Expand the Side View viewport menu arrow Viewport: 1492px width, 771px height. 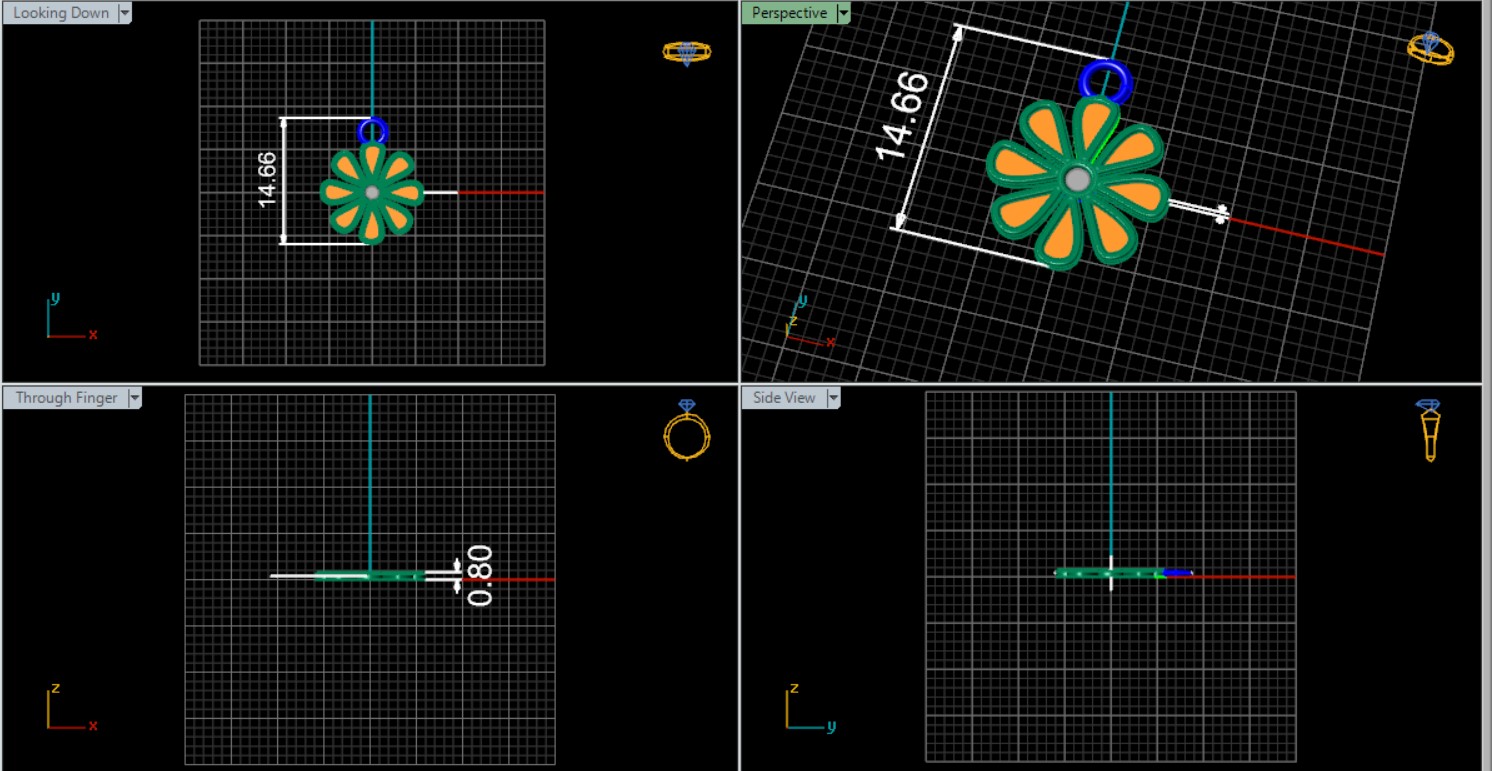[832, 398]
